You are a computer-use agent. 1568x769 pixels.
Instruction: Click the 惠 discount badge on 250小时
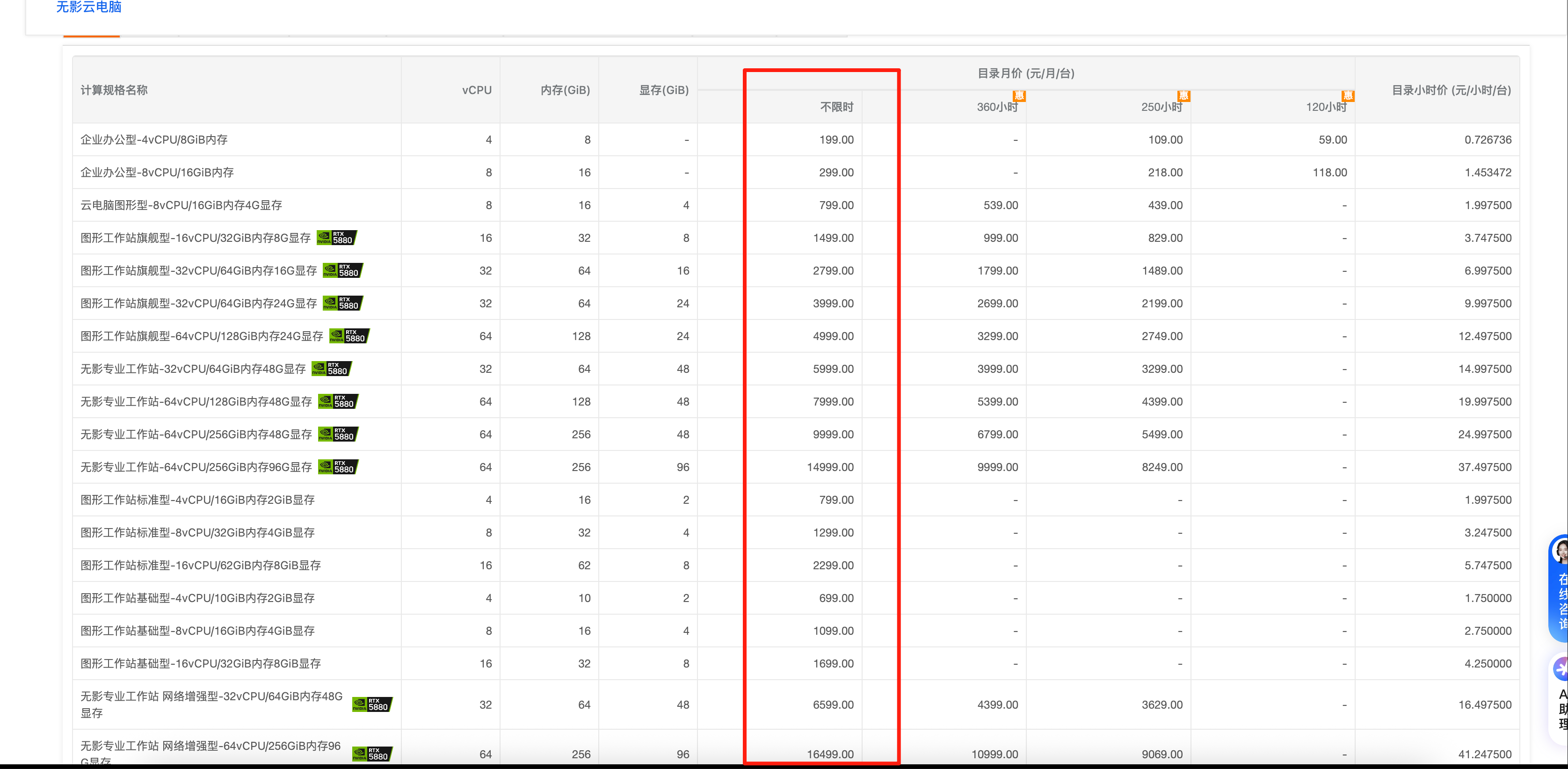pyautogui.click(x=1183, y=95)
